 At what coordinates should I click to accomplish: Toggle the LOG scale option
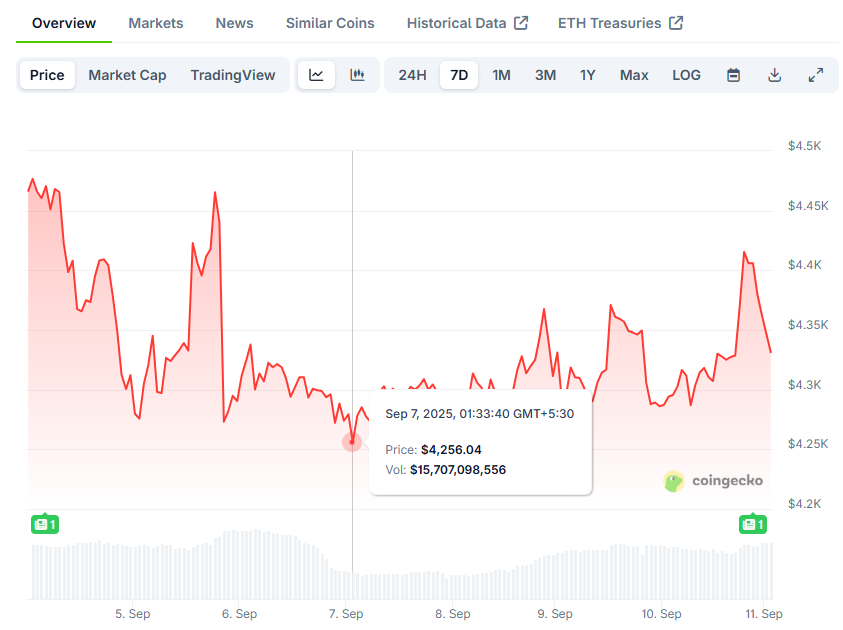(x=686, y=75)
